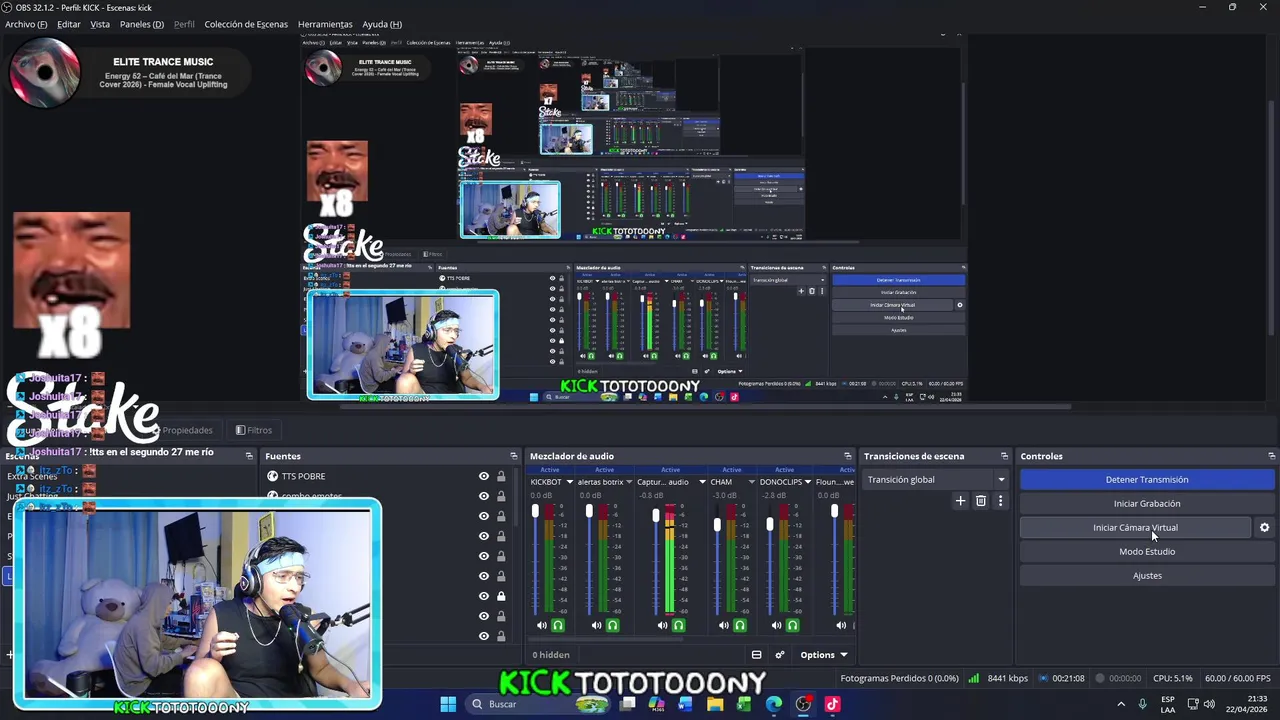Open the Ayuda menu
This screenshot has height=720, width=1280.
click(x=382, y=24)
